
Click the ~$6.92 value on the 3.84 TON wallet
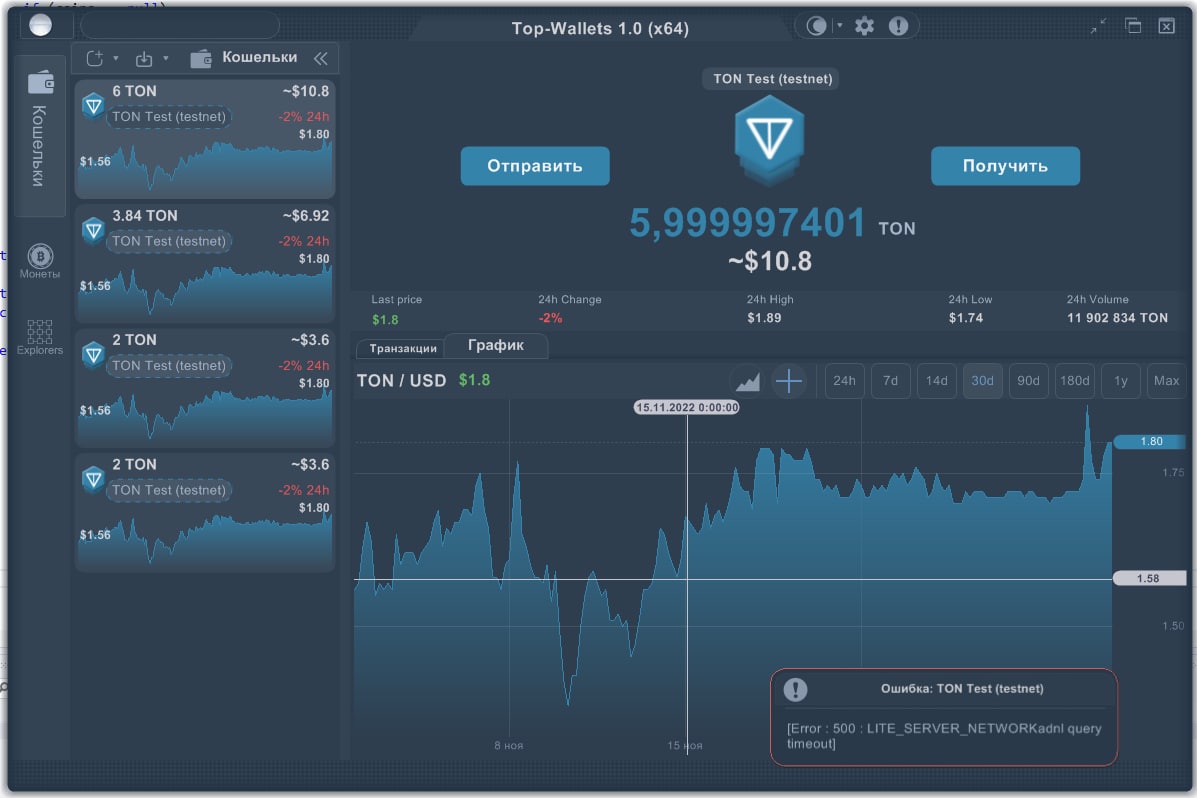306,215
